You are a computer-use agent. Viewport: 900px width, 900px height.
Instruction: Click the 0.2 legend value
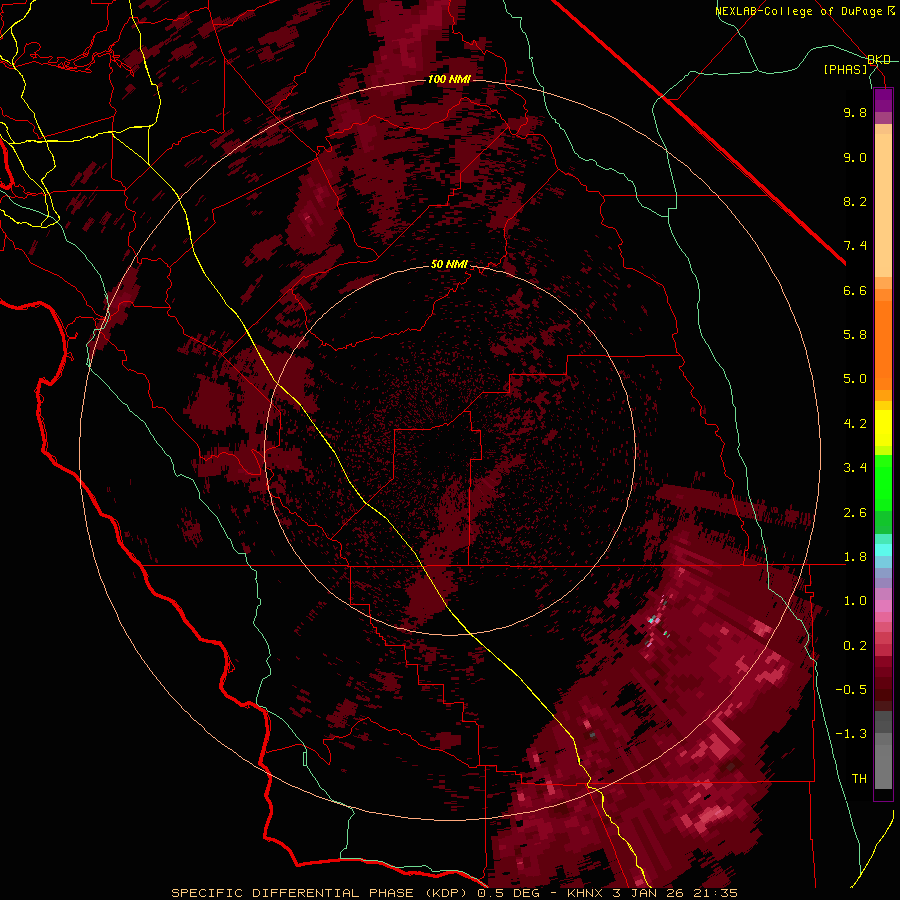click(855, 646)
